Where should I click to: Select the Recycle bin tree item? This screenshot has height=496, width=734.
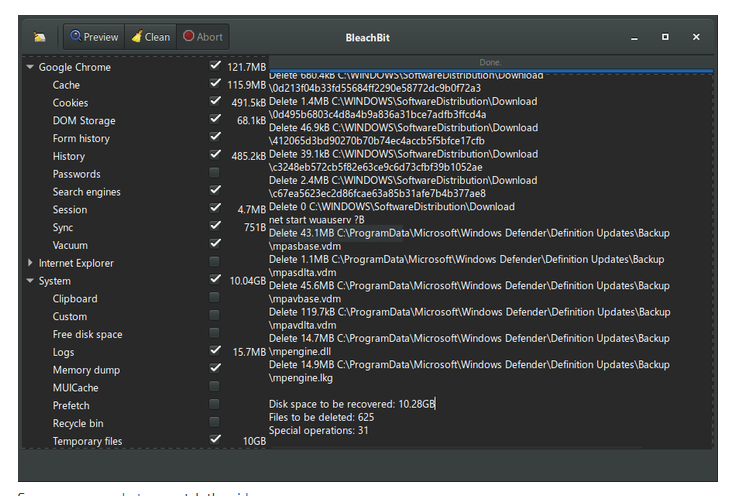(x=78, y=423)
